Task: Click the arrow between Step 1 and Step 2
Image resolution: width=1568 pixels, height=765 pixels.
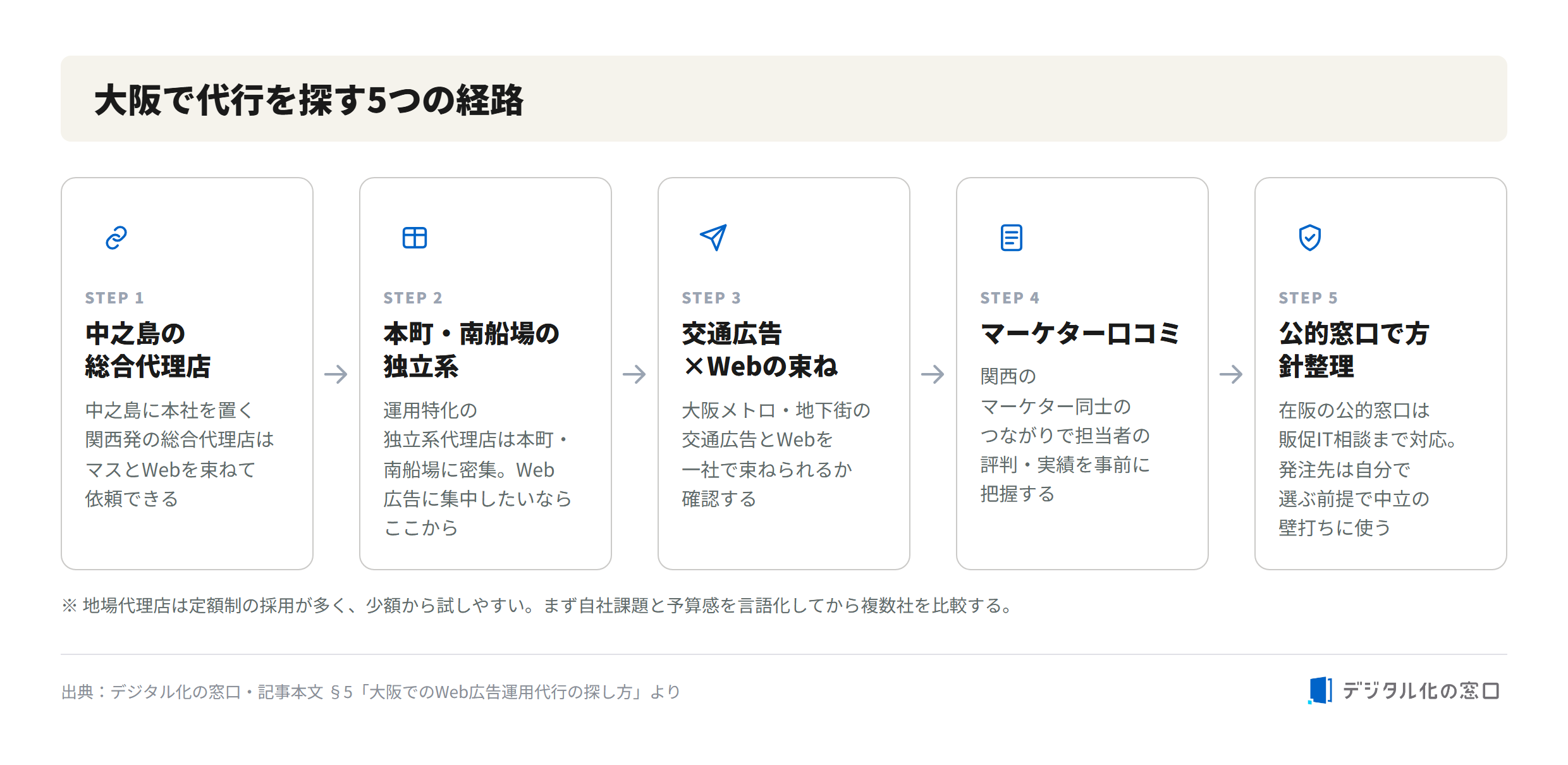Action: 336,374
